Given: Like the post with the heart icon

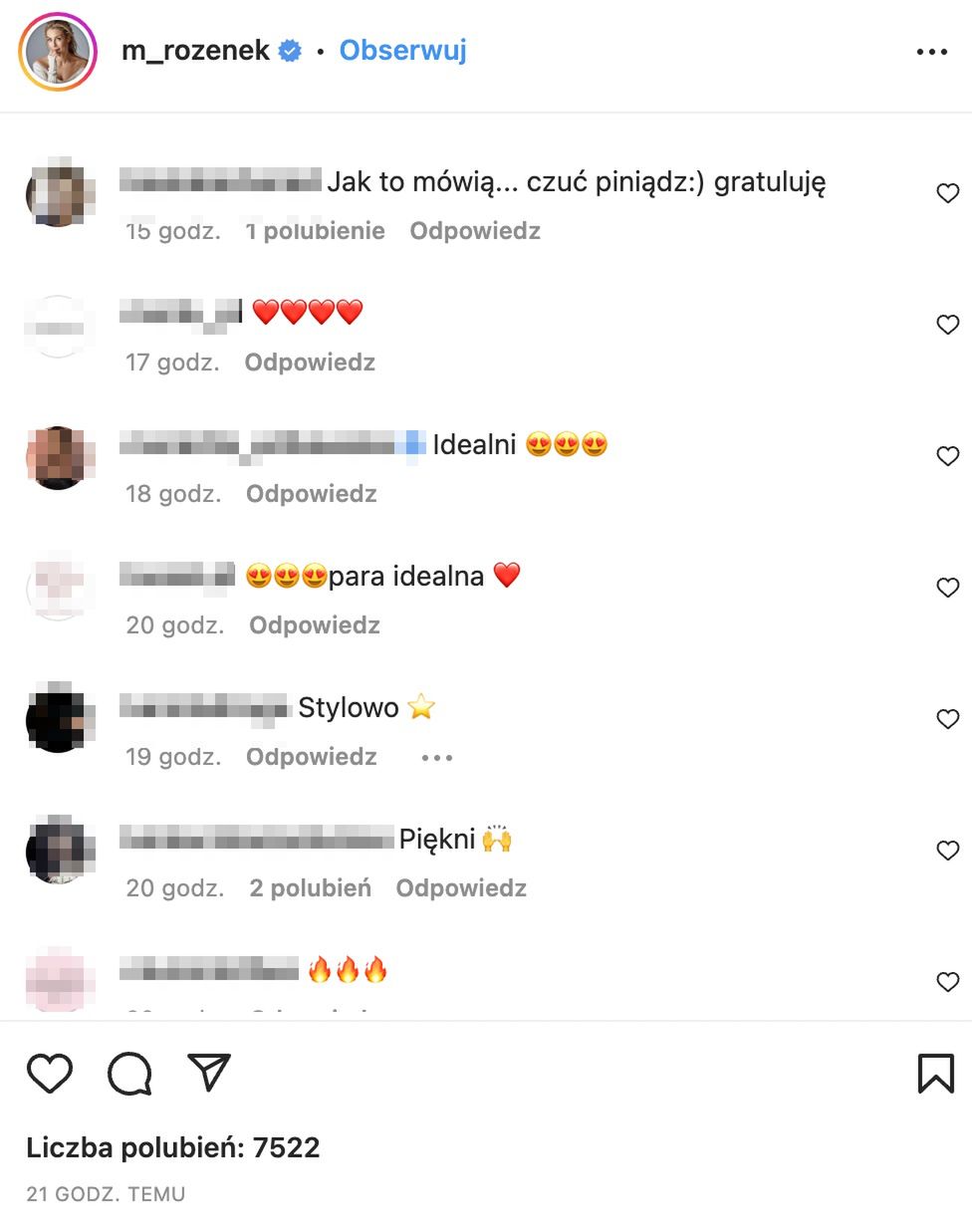Looking at the screenshot, I should (x=49, y=1074).
